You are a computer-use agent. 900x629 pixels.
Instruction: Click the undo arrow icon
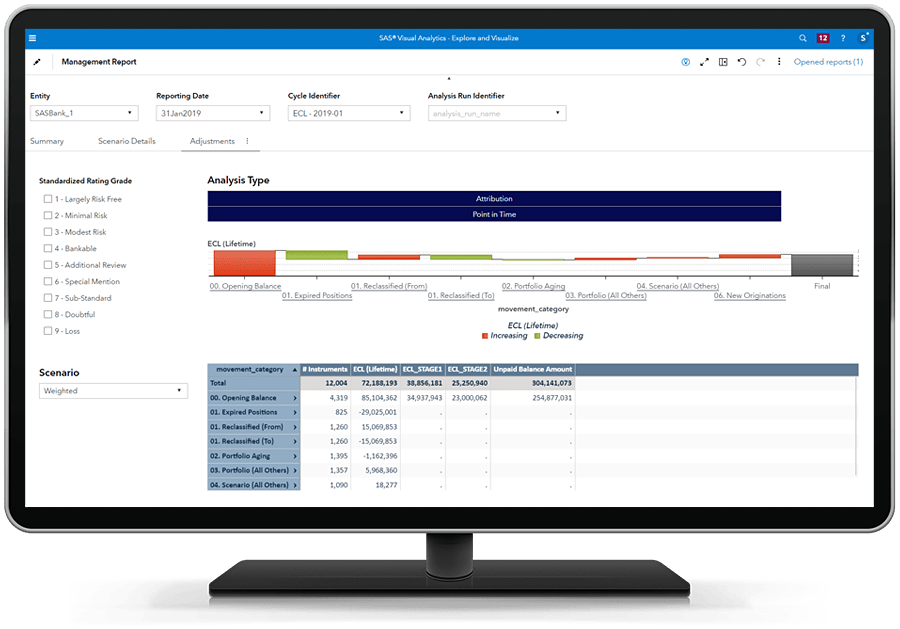click(742, 62)
